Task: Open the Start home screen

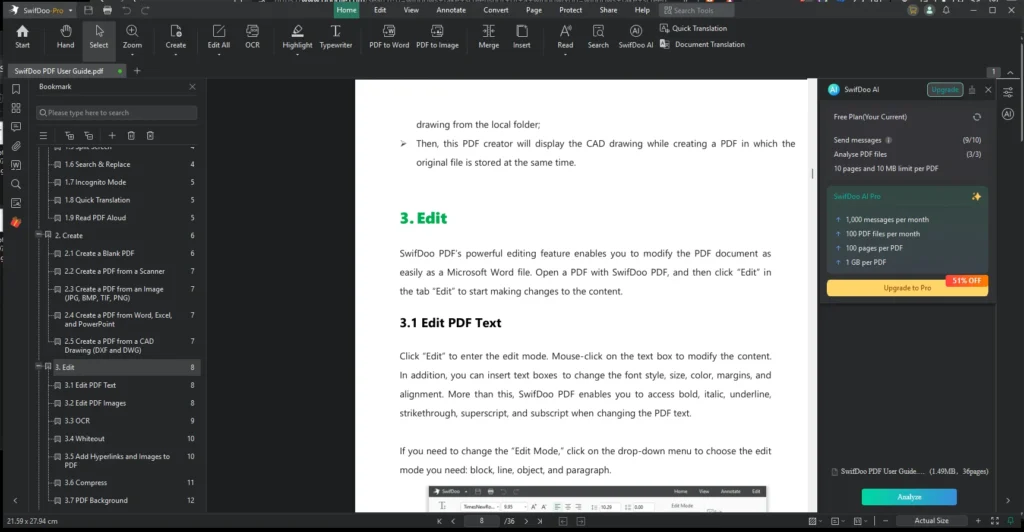Action: [22, 37]
